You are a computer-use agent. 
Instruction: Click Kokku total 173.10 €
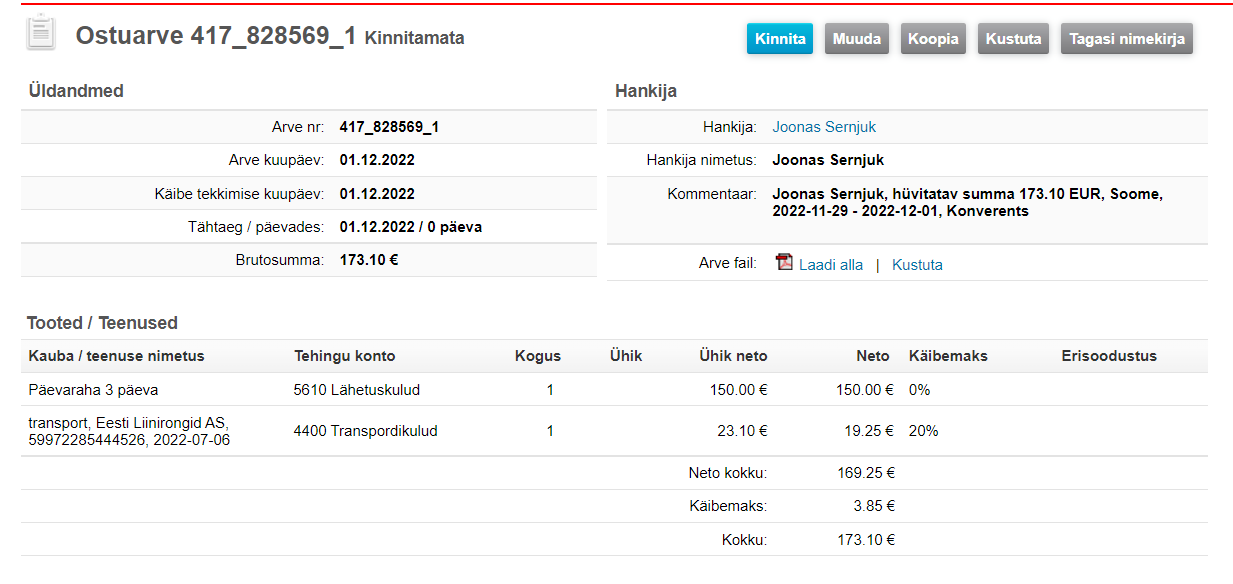pyautogui.click(x=866, y=540)
